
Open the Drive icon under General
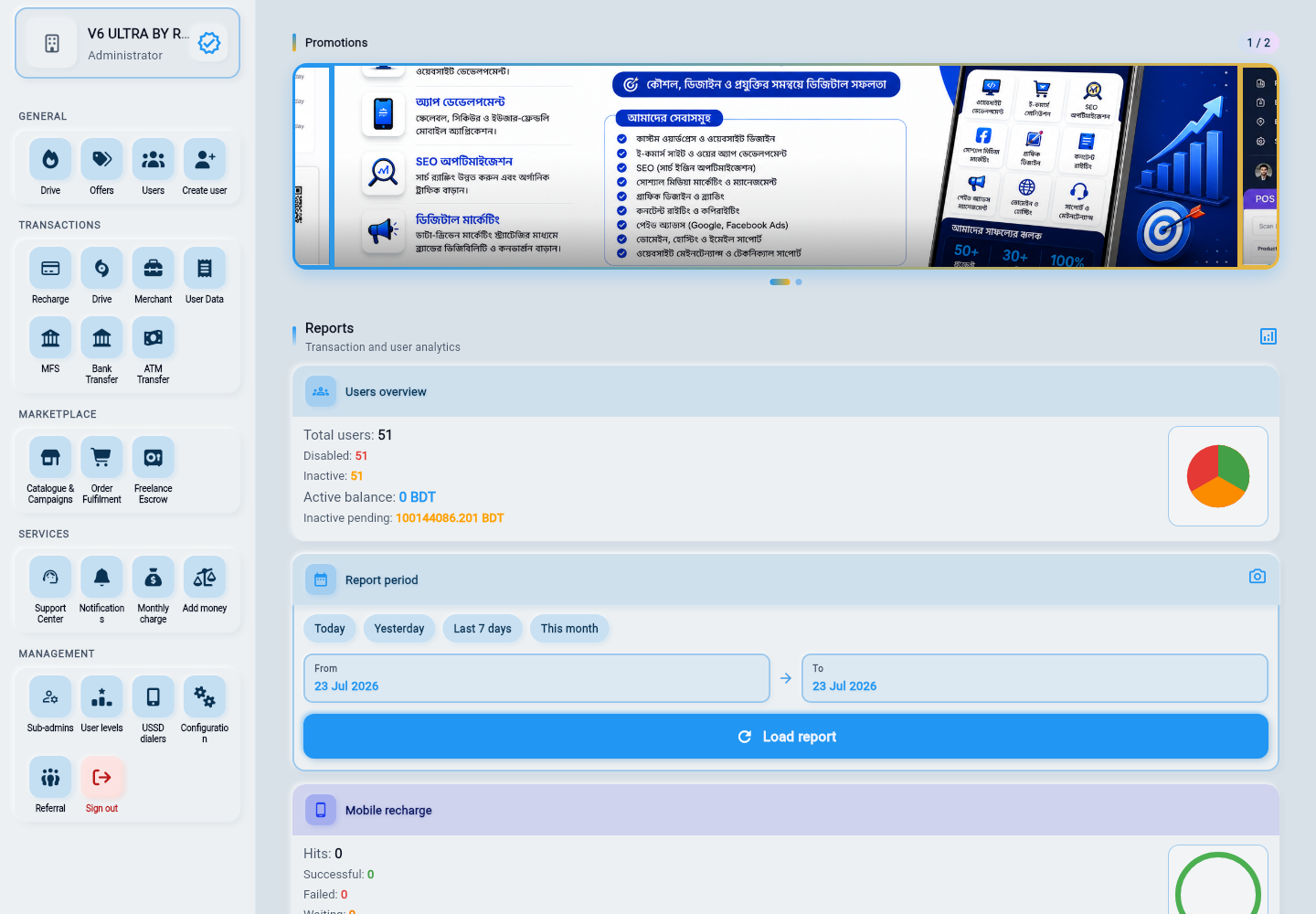(x=50, y=160)
